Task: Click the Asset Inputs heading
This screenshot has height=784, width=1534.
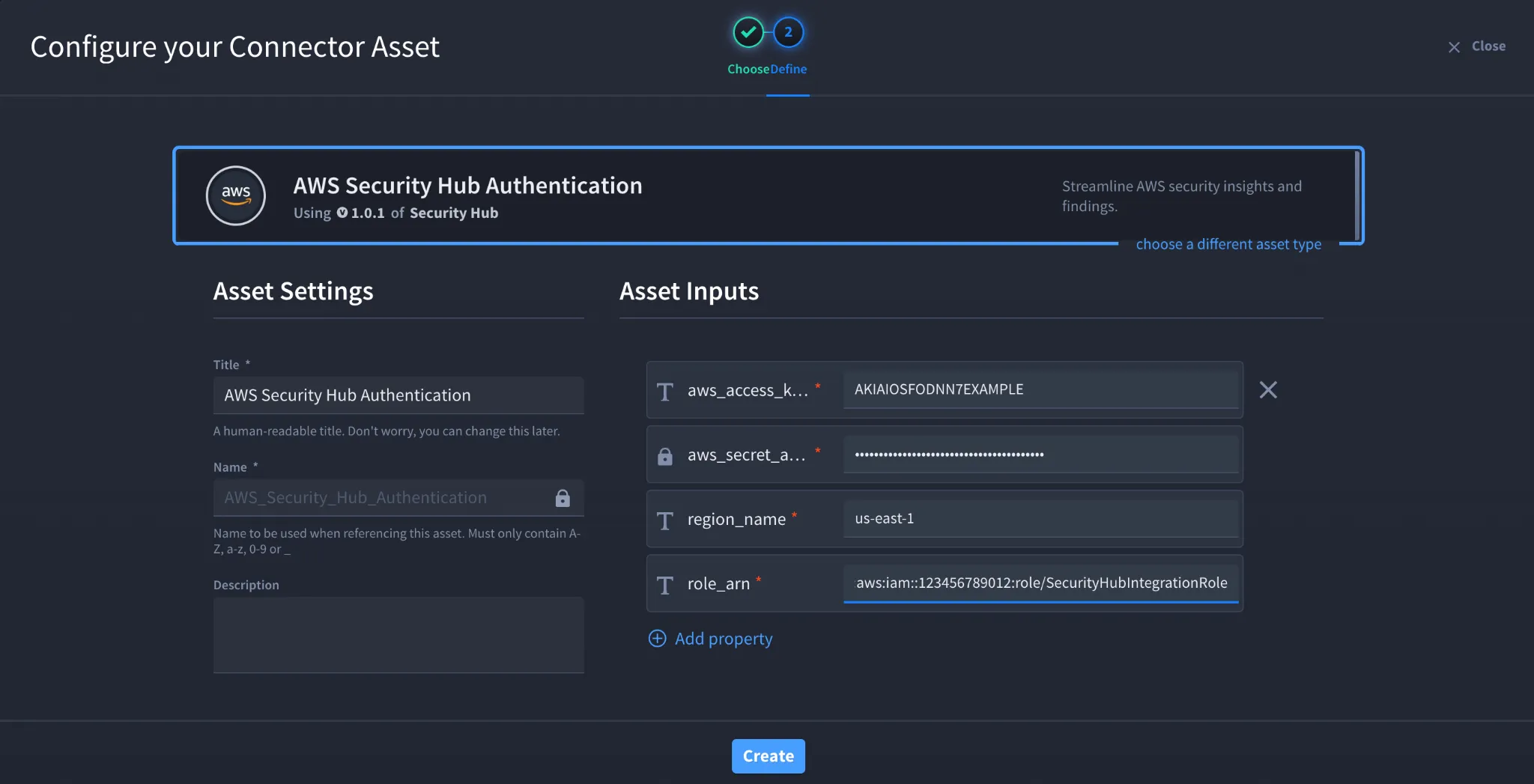Action: (689, 291)
